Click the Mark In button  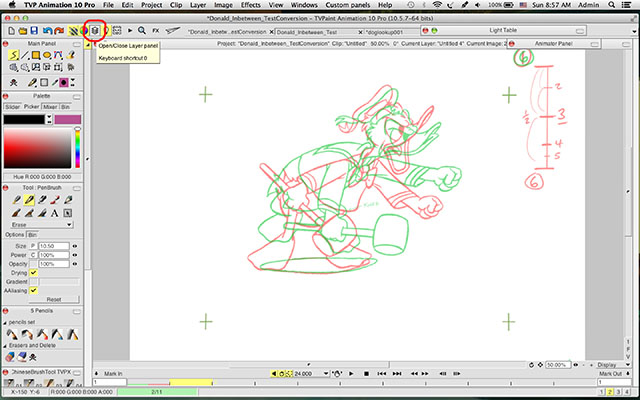(x=113, y=373)
